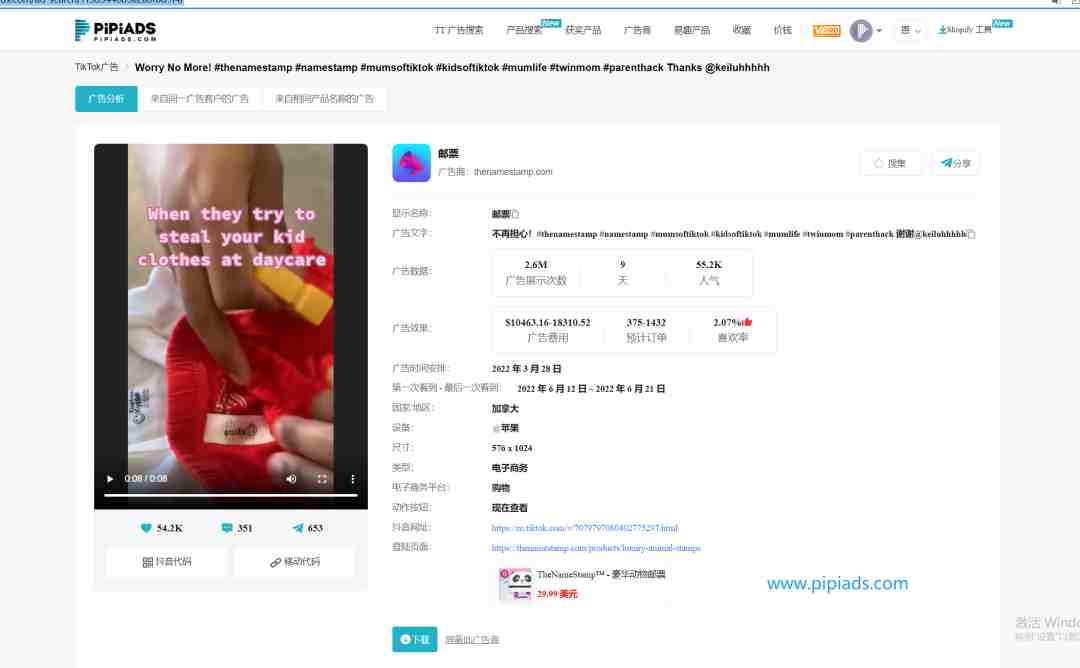
Task: Click the 55.2K popularity value
Action: 709,265
